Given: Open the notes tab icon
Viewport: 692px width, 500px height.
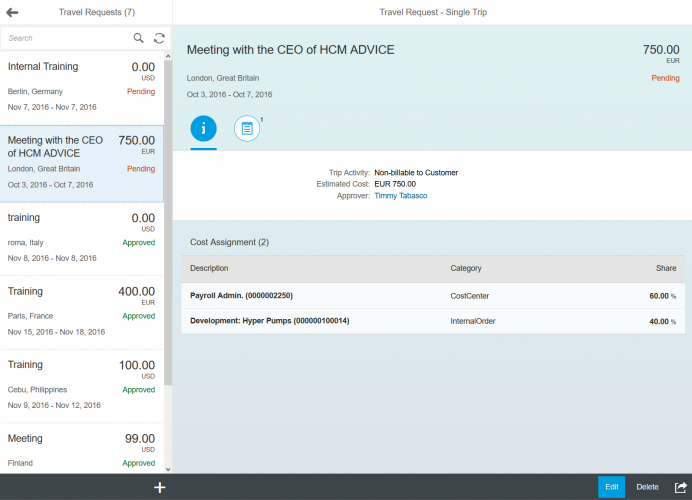Looking at the screenshot, I should 247,128.
